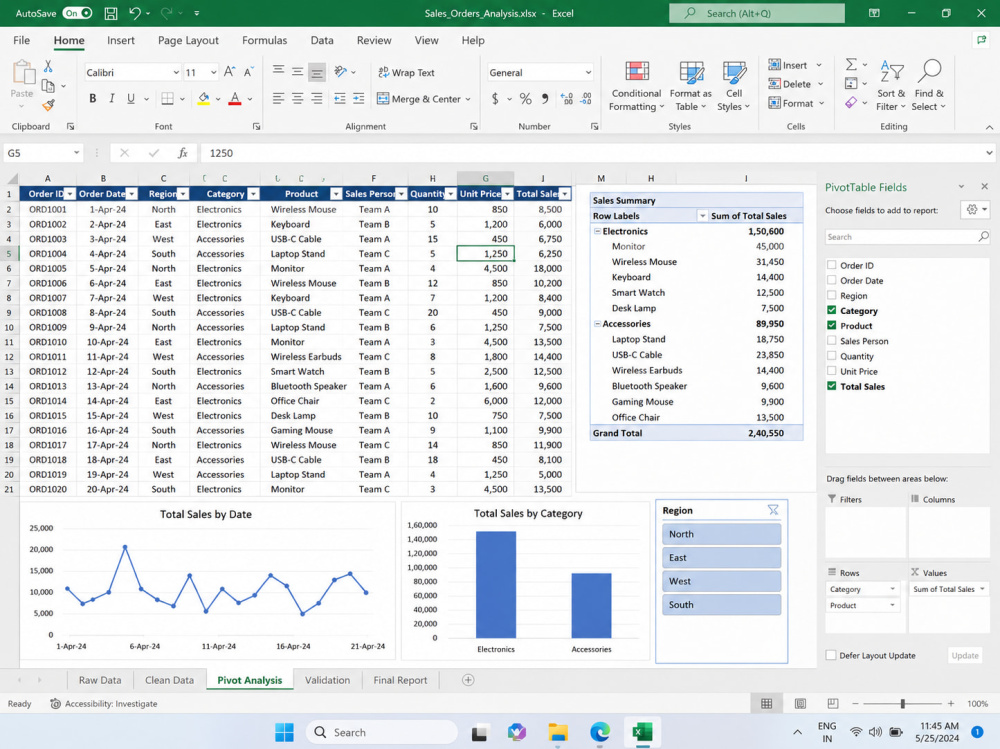Check the Region field checkbox
Image resolution: width=1000 pixels, height=749 pixels.
pos(832,295)
